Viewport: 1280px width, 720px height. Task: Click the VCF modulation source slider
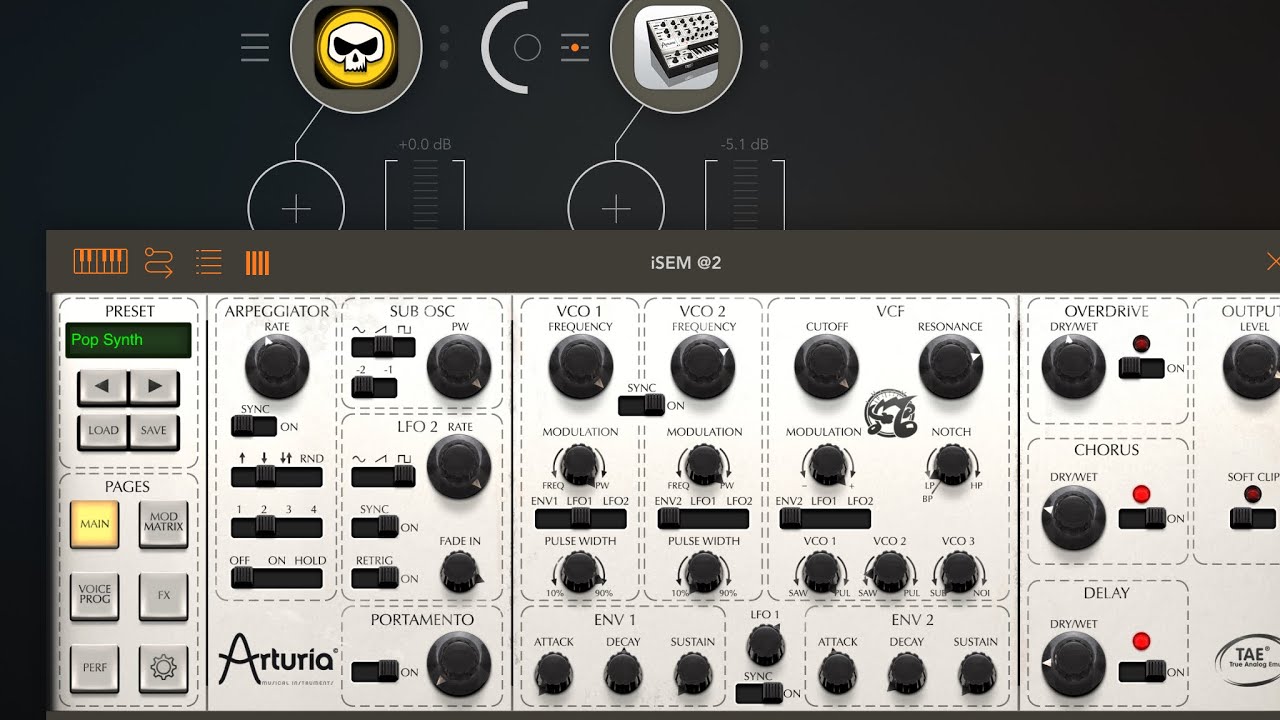tap(825, 518)
